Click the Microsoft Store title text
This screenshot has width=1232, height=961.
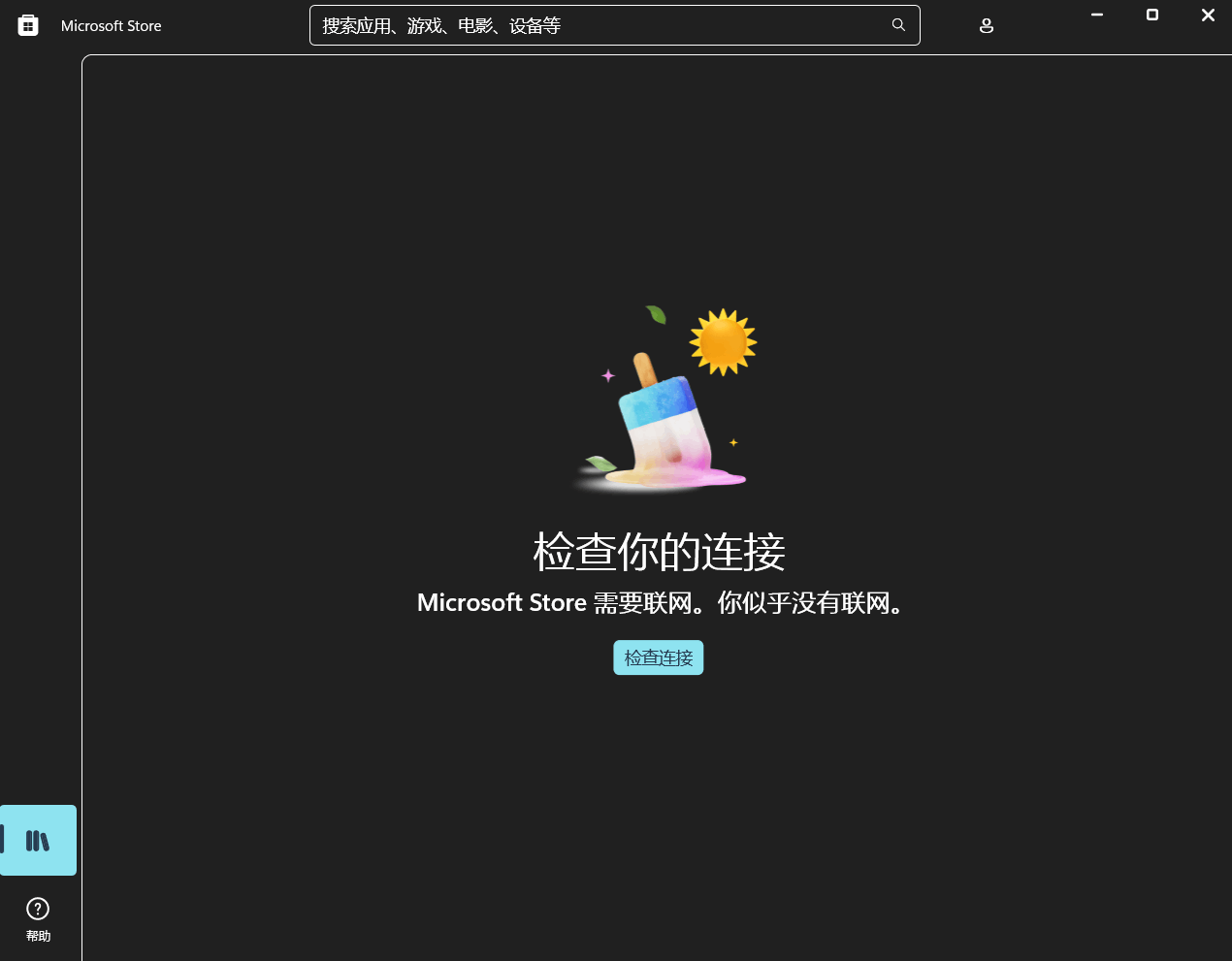pyautogui.click(x=112, y=26)
